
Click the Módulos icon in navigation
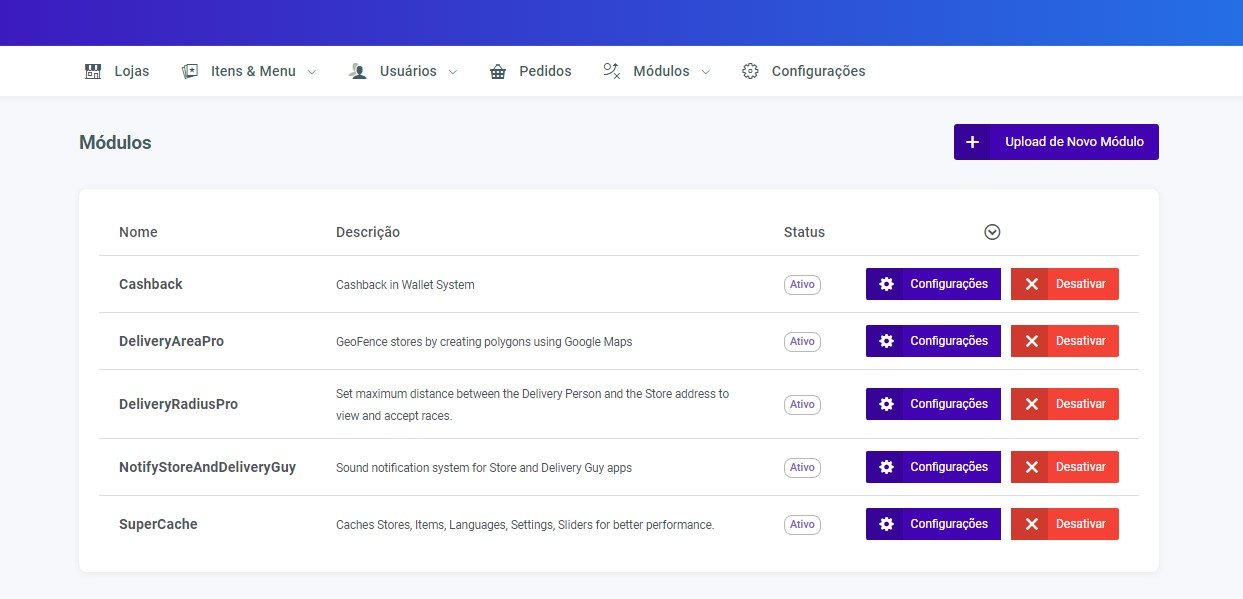(611, 71)
